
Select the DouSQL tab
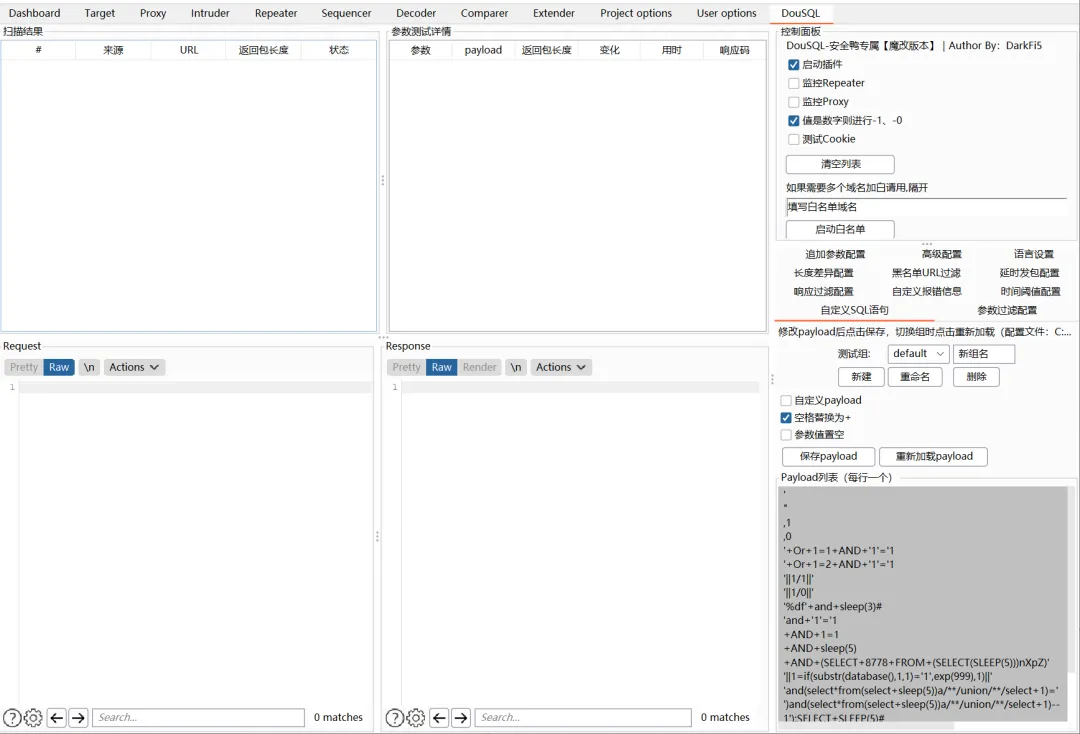point(800,13)
